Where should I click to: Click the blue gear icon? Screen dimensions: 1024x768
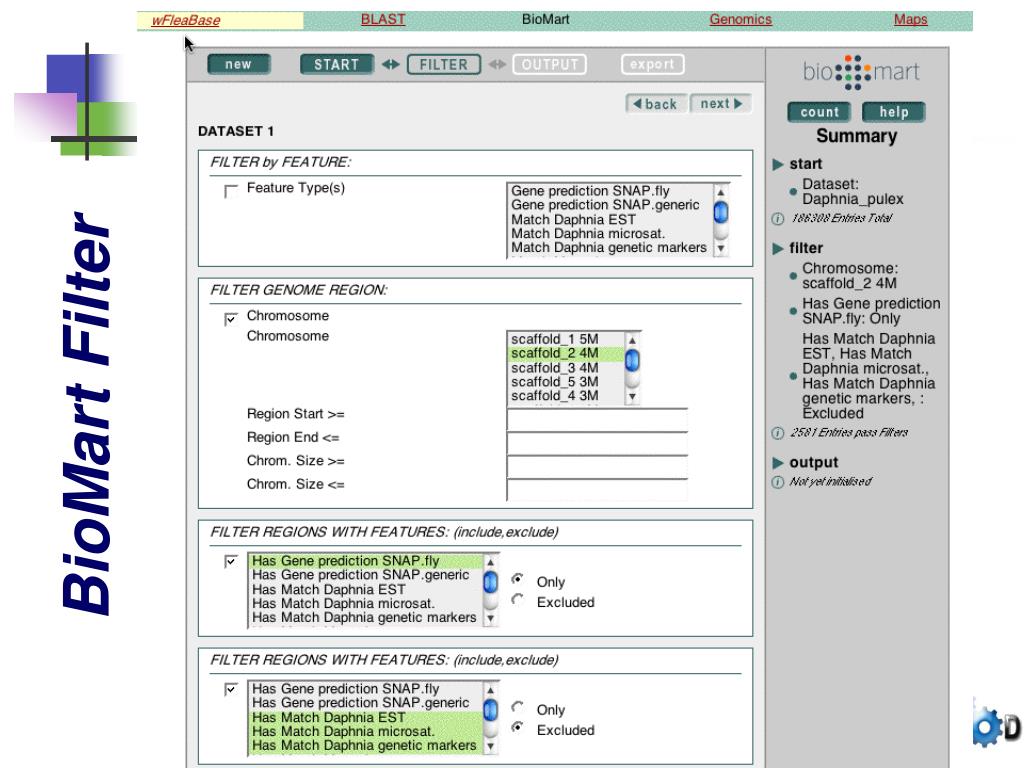987,726
